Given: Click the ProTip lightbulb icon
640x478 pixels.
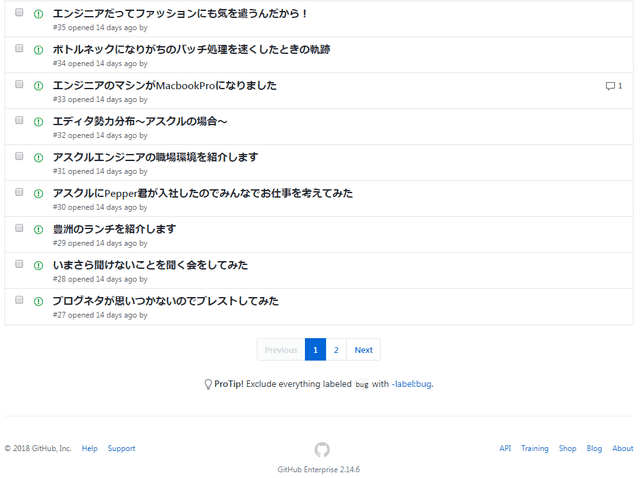Looking at the screenshot, I should (208, 384).
